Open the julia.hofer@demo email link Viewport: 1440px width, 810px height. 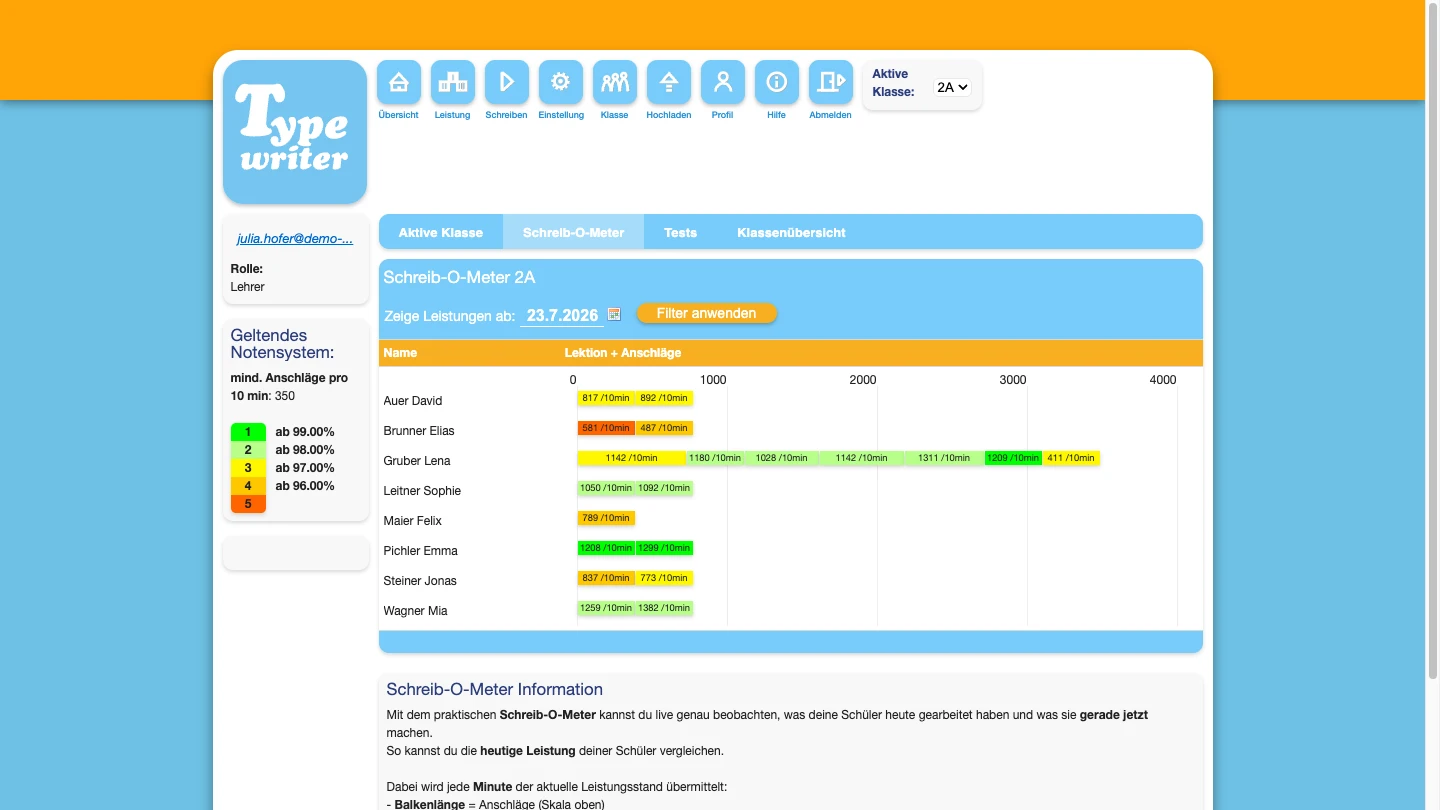295,239
